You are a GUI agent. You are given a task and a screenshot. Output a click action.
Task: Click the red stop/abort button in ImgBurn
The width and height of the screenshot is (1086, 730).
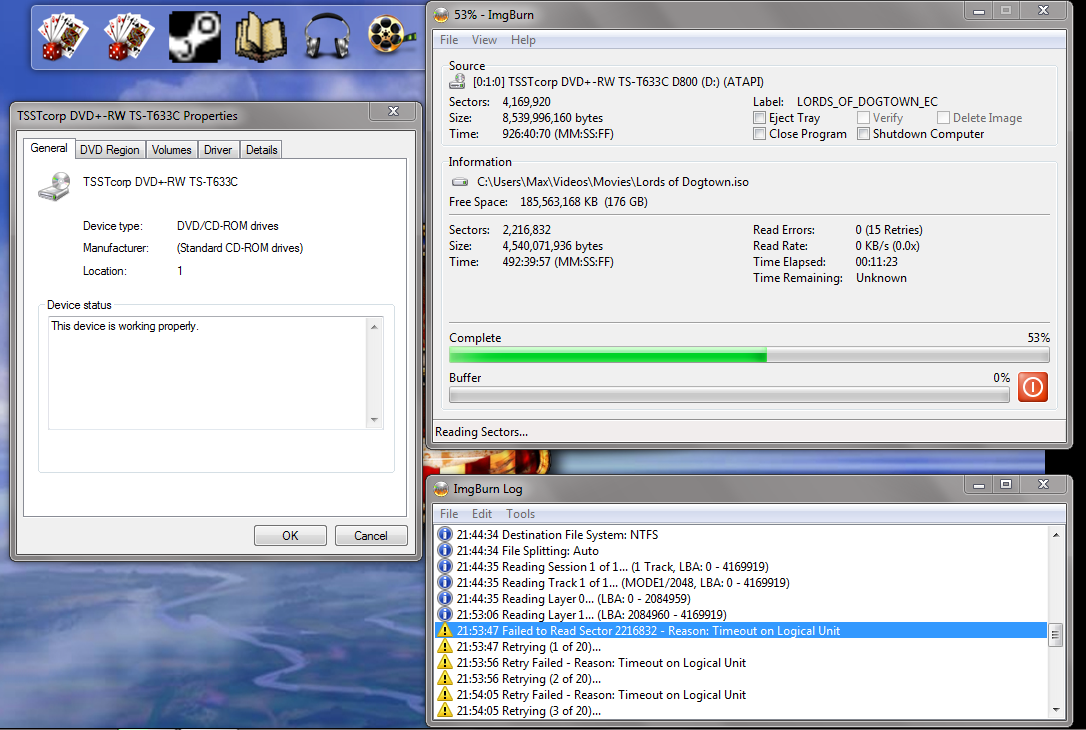point(1032,387)
